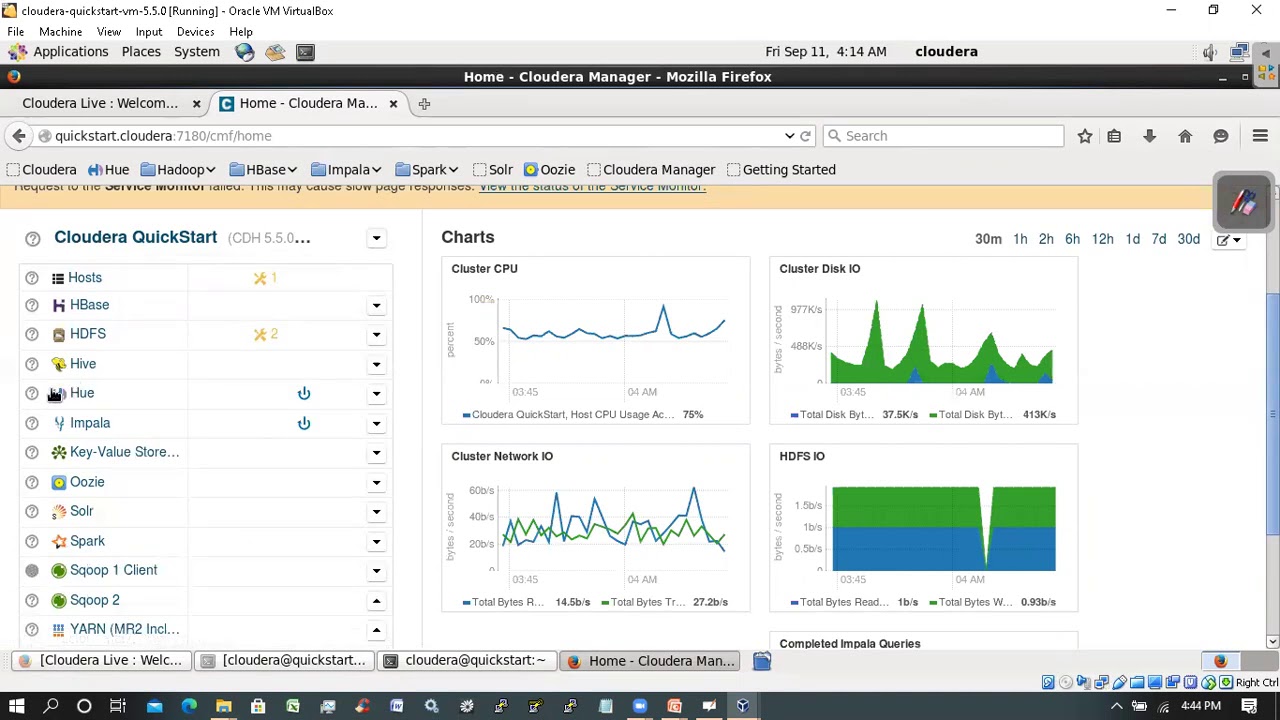Screen dimensions: 1280x720
Task: Click the chat smiley icon in toolbar
Action: coord(1221,136)
